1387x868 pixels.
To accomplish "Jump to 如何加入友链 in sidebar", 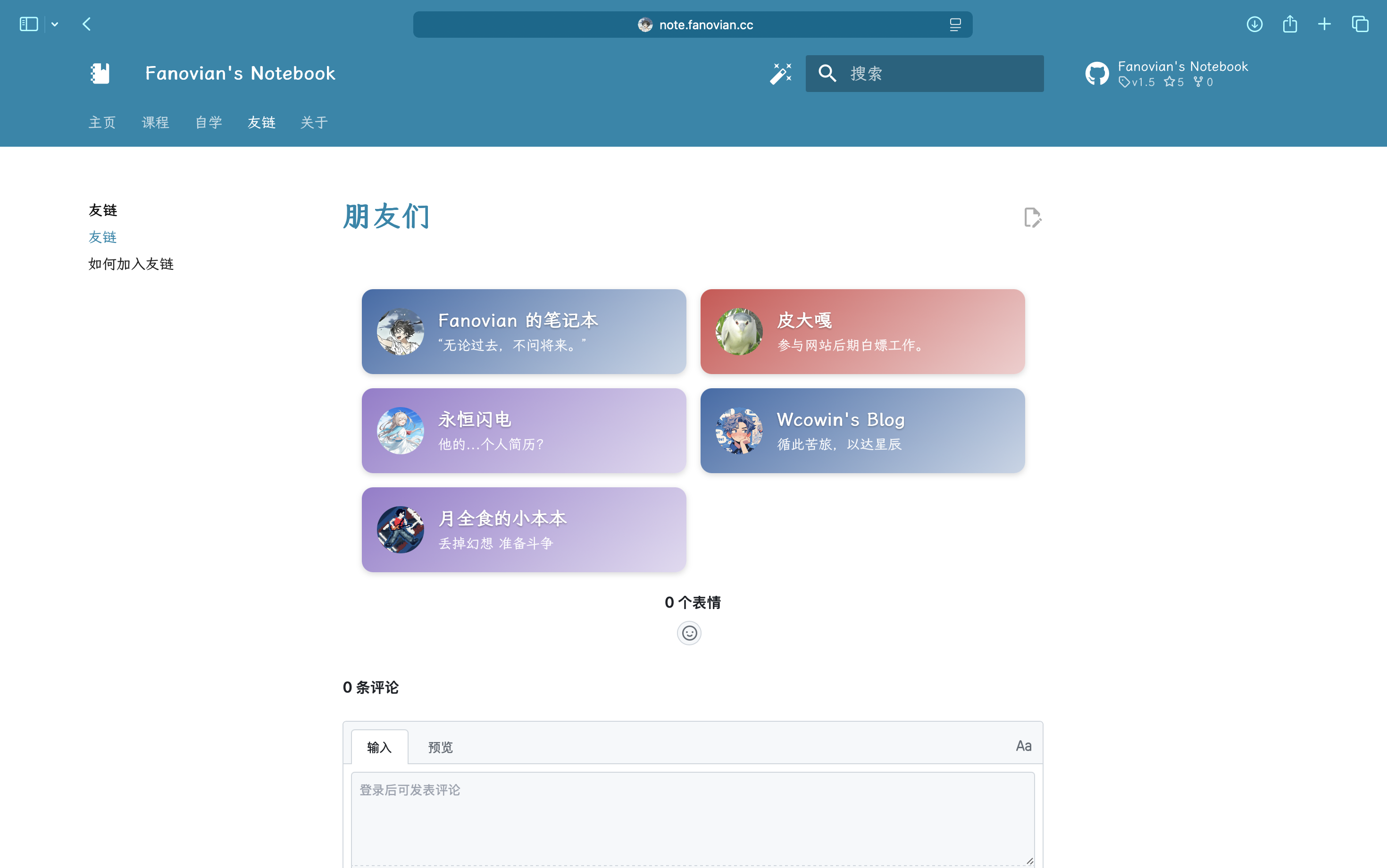I will click(131, 264).
